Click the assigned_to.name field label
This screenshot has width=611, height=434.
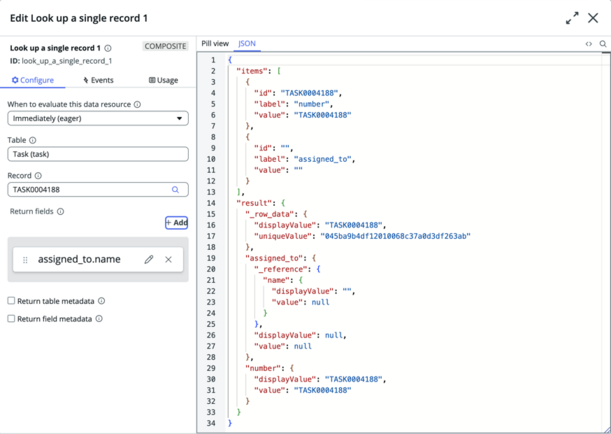[x=79, y=259]
